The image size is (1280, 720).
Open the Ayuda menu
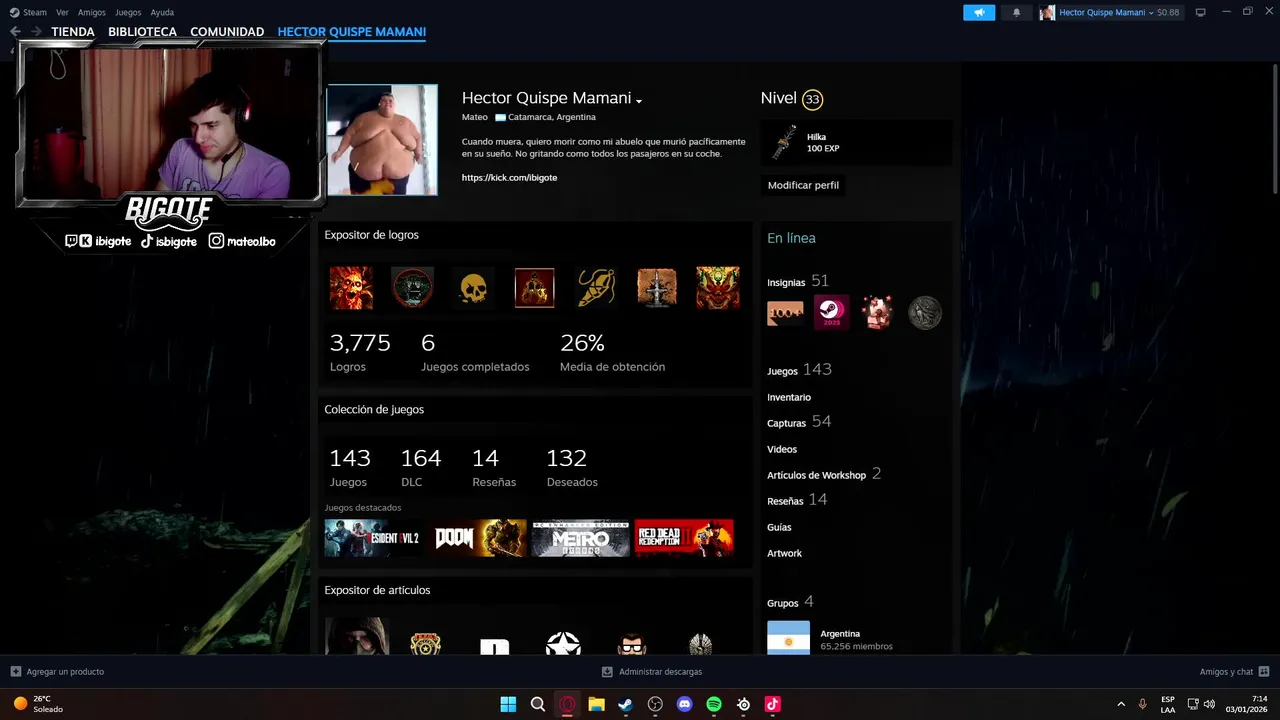tap(162, 13)
